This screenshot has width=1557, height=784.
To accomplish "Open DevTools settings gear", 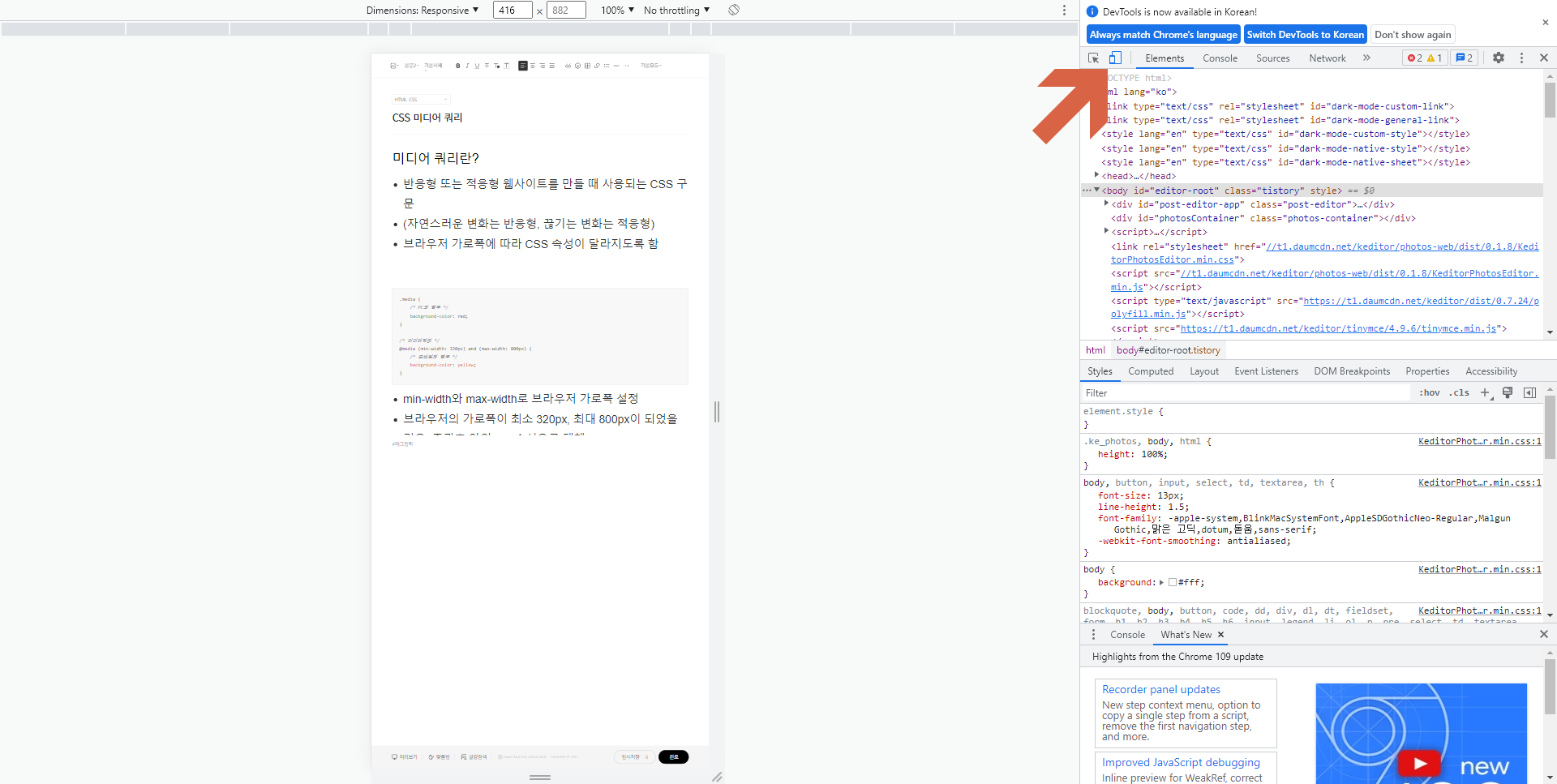I will [x=1499, y=58].
